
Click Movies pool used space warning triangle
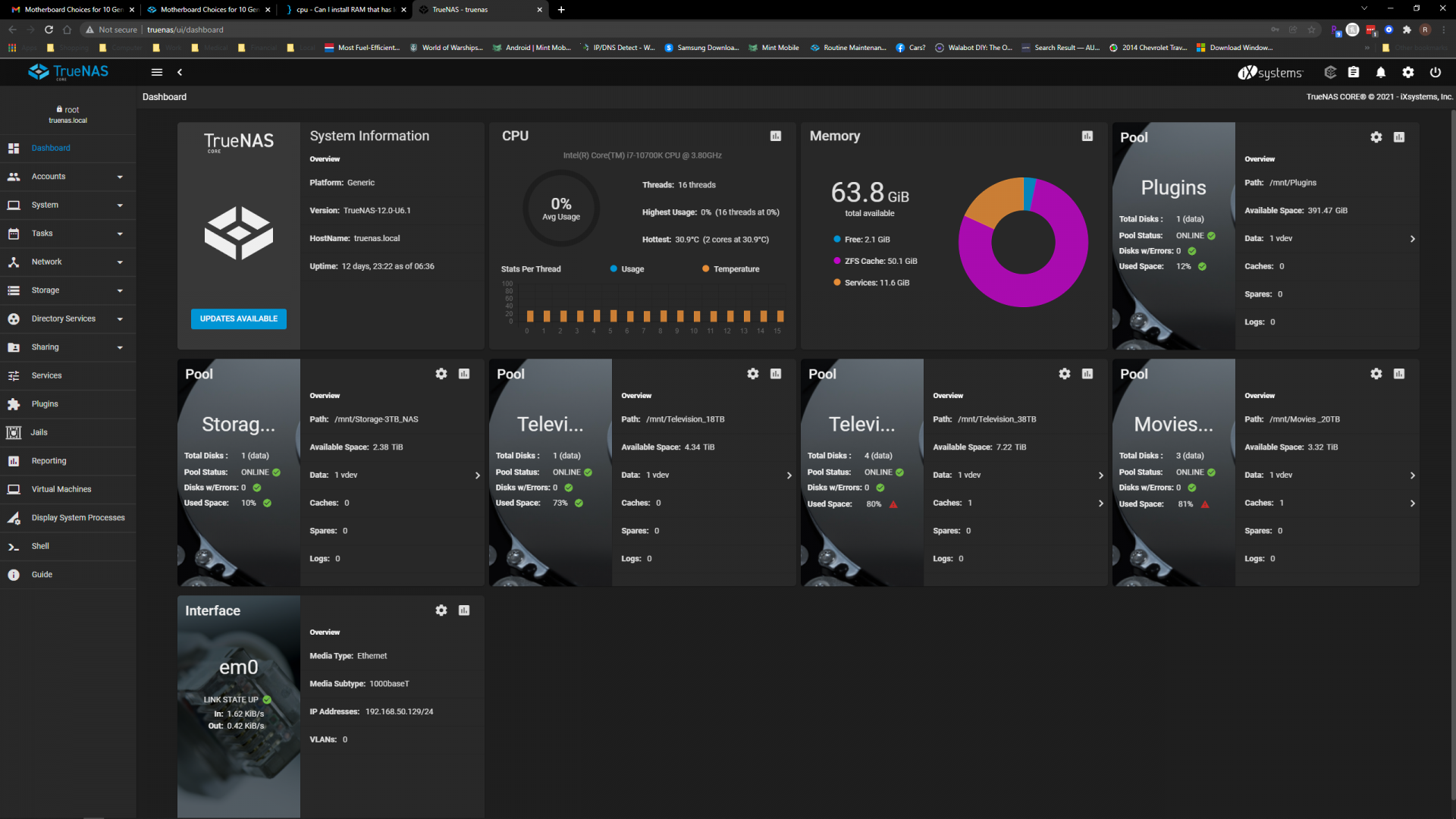[1205, 504]
